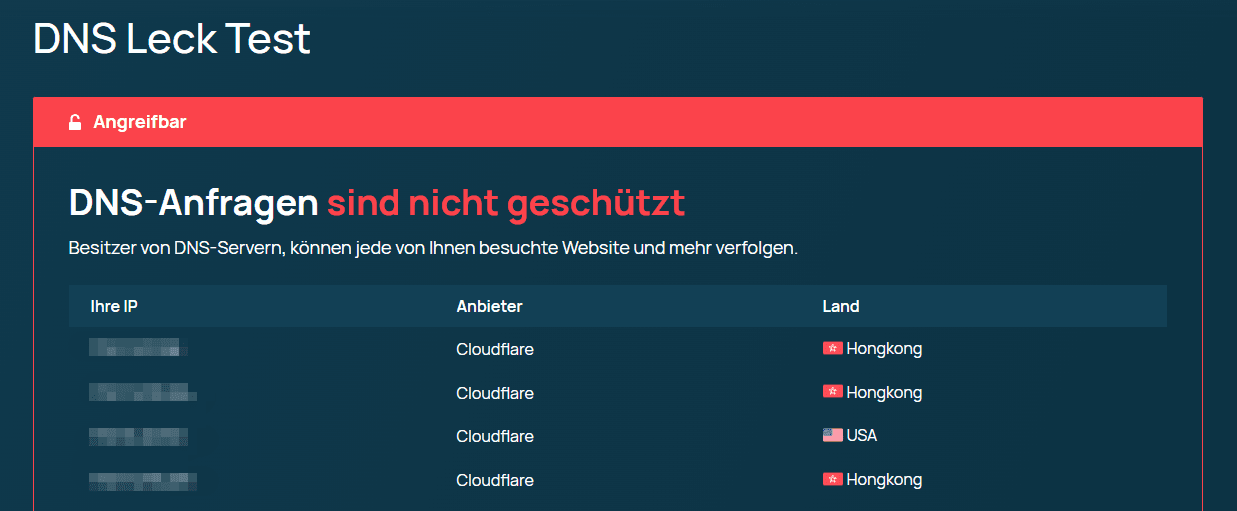Click the USA country name text
This screenshot has height=511, width=1237.
tap(861, 436)
